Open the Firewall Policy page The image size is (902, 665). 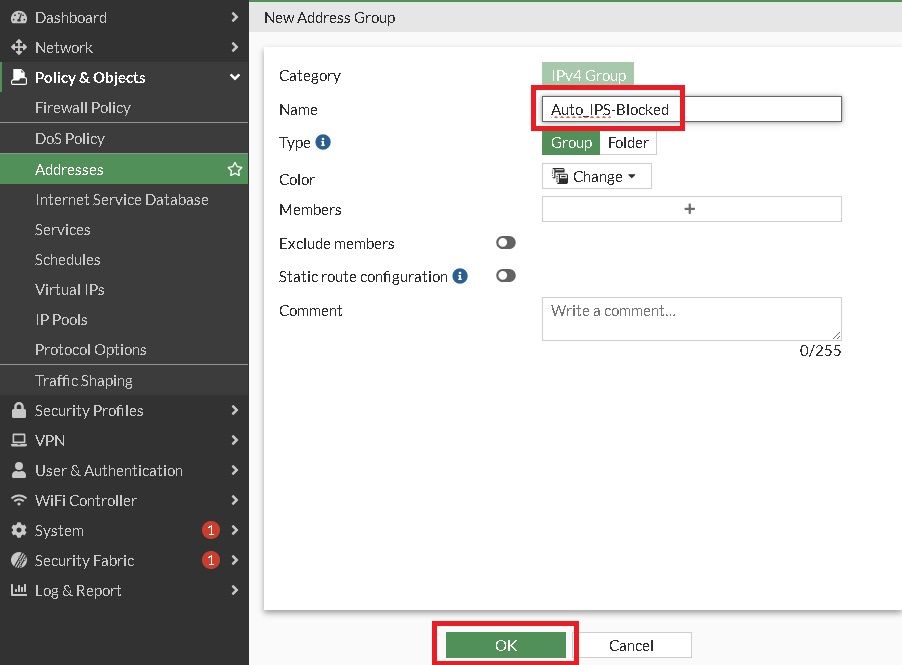[x=83, y=107]
